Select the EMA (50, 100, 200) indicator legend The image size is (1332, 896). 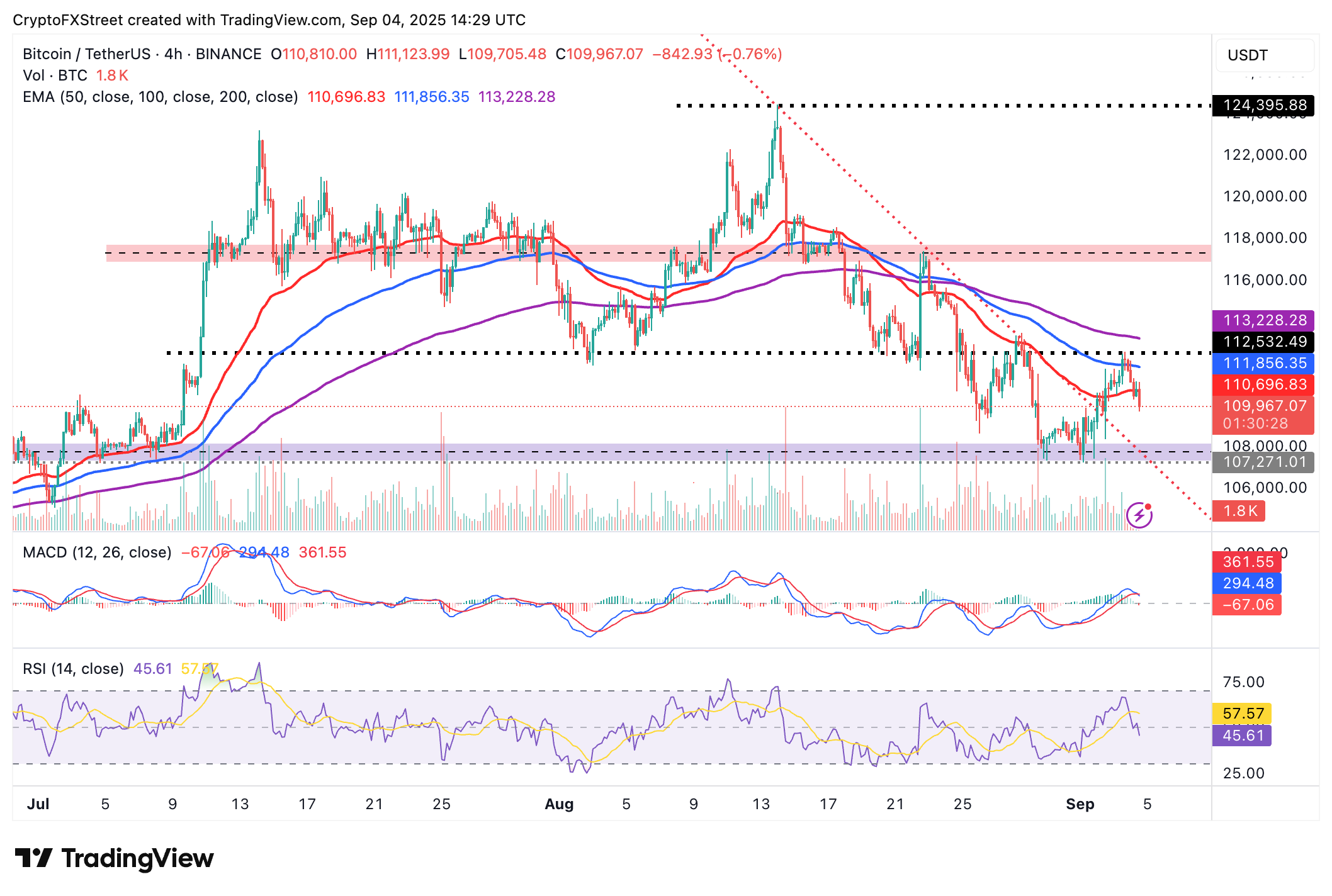click(x=160, y=97)
